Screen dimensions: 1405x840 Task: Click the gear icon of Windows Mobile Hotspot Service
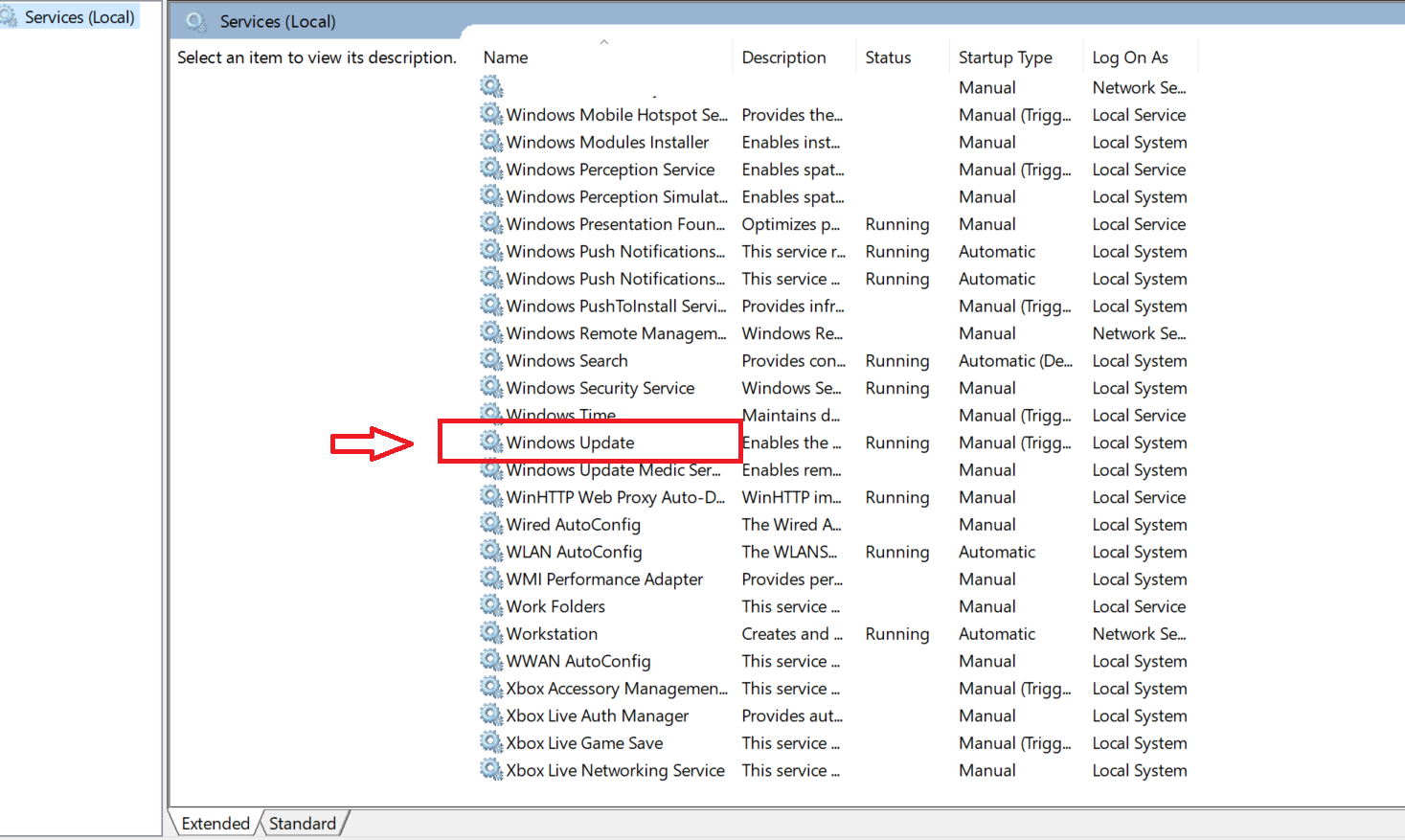pyautogui.click(x=491, y=114)
